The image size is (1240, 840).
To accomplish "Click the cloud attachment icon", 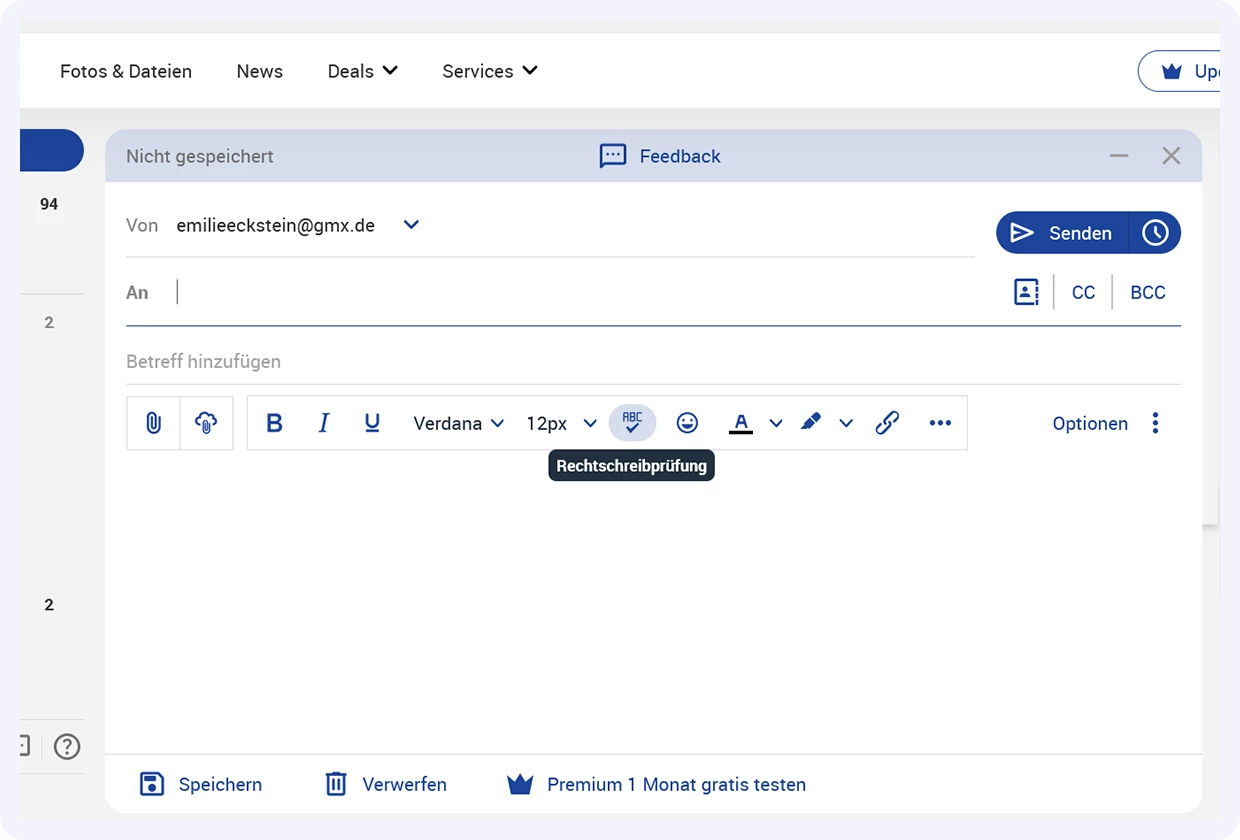I will click(206, 423).
